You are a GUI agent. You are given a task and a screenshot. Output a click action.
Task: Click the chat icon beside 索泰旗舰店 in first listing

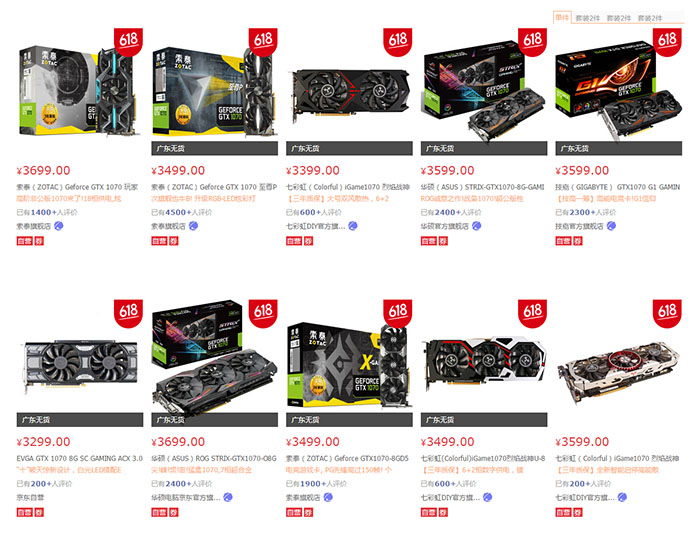tap(58, 226)
